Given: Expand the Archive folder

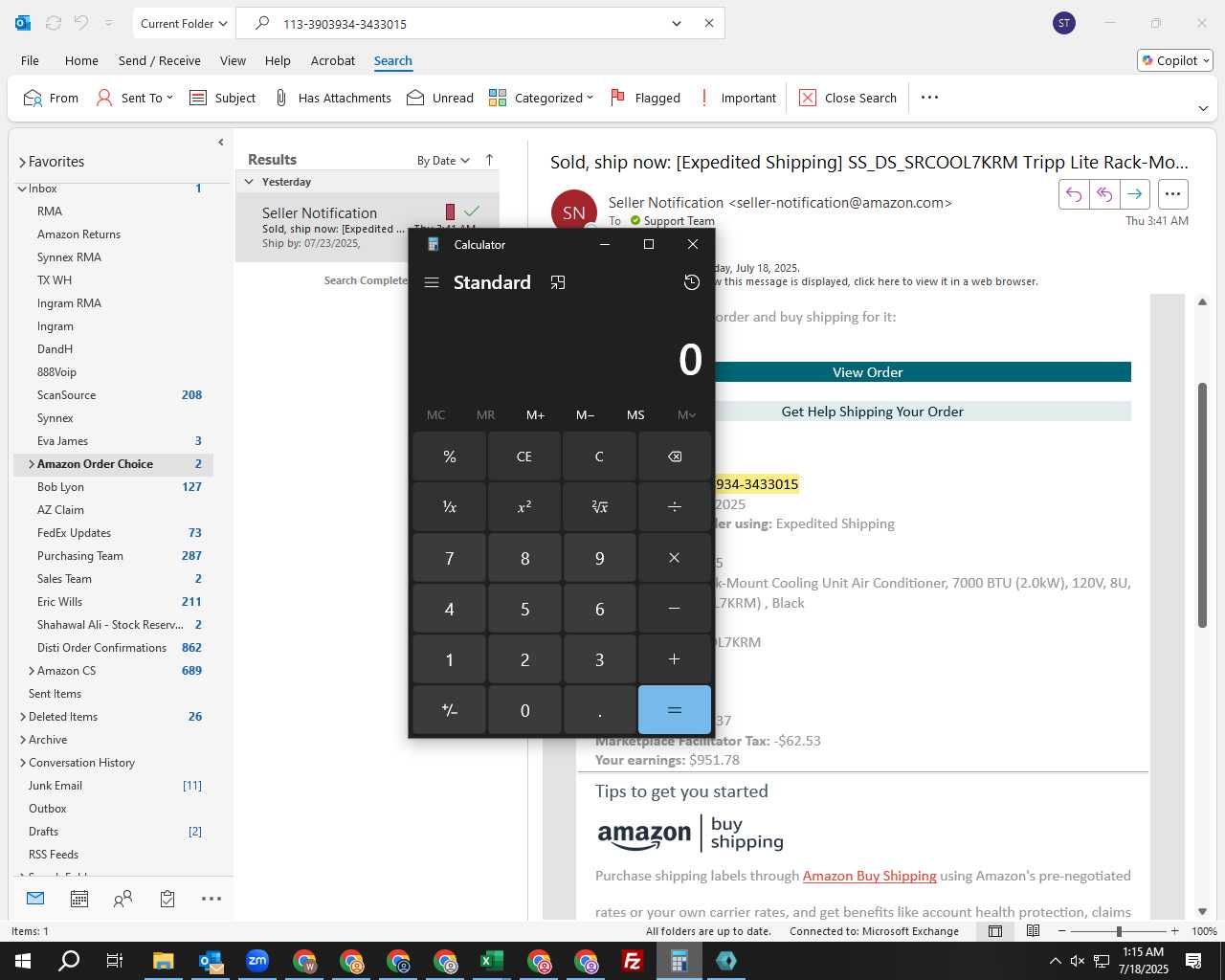Looking at the screenshot, I should [x=23, y=740].
